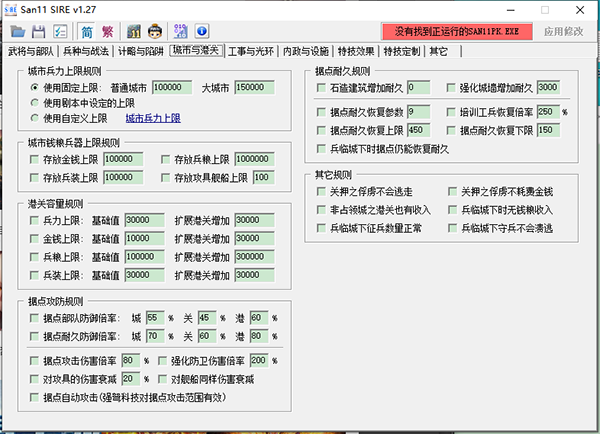Enable 兵临城下时无钱粮收入 checkbox

click(x=453, y=210)
